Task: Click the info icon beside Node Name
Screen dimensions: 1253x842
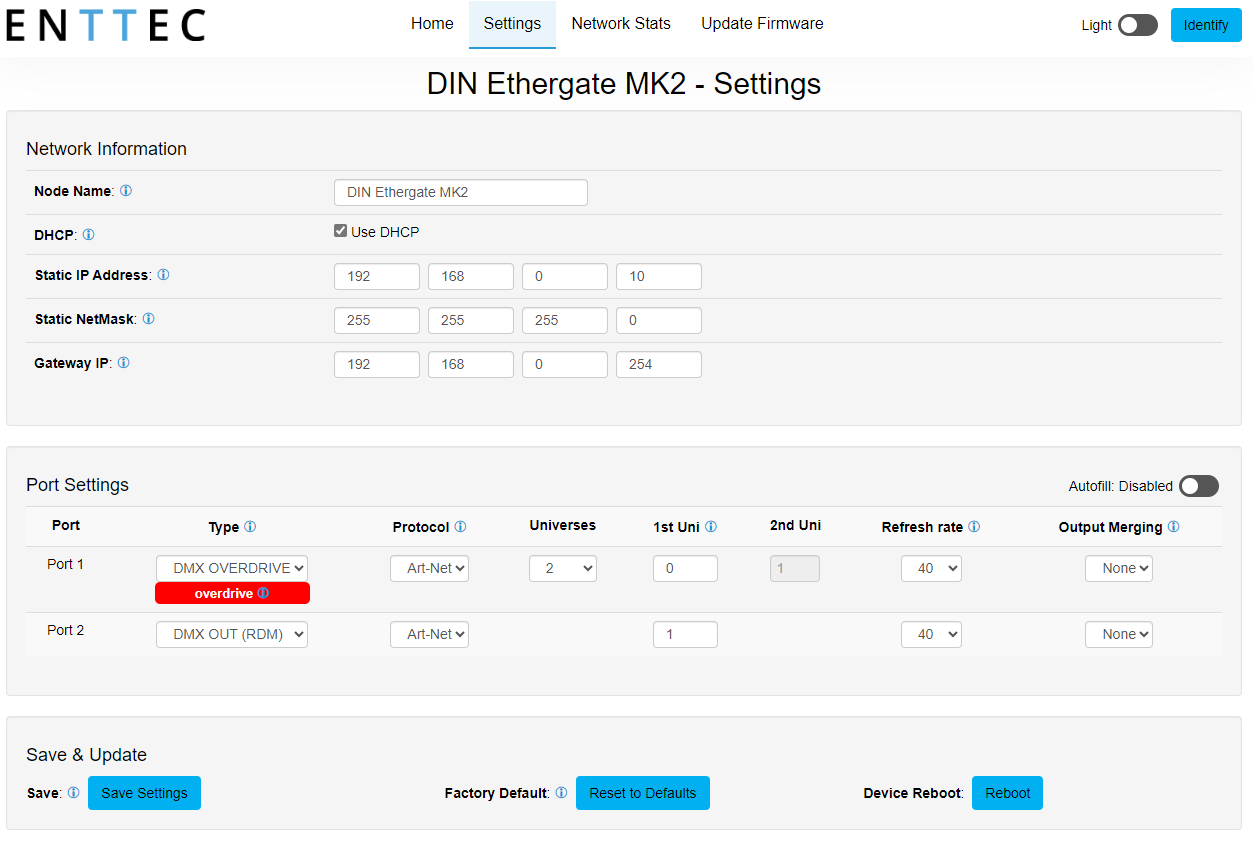Action: point(126,190)
